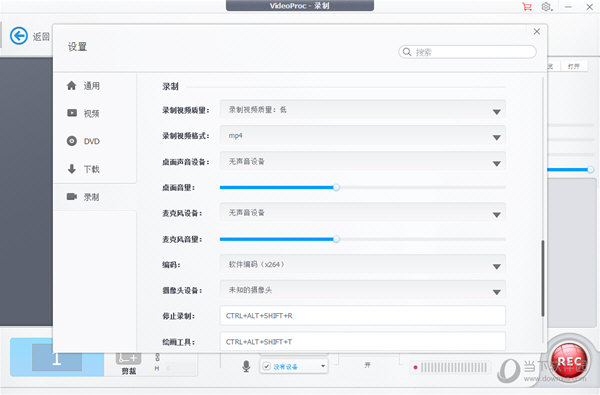The height and width of the screenshot is (395, 600).
Task: Click the 设置 dialog title
Action: coord(77,47)
